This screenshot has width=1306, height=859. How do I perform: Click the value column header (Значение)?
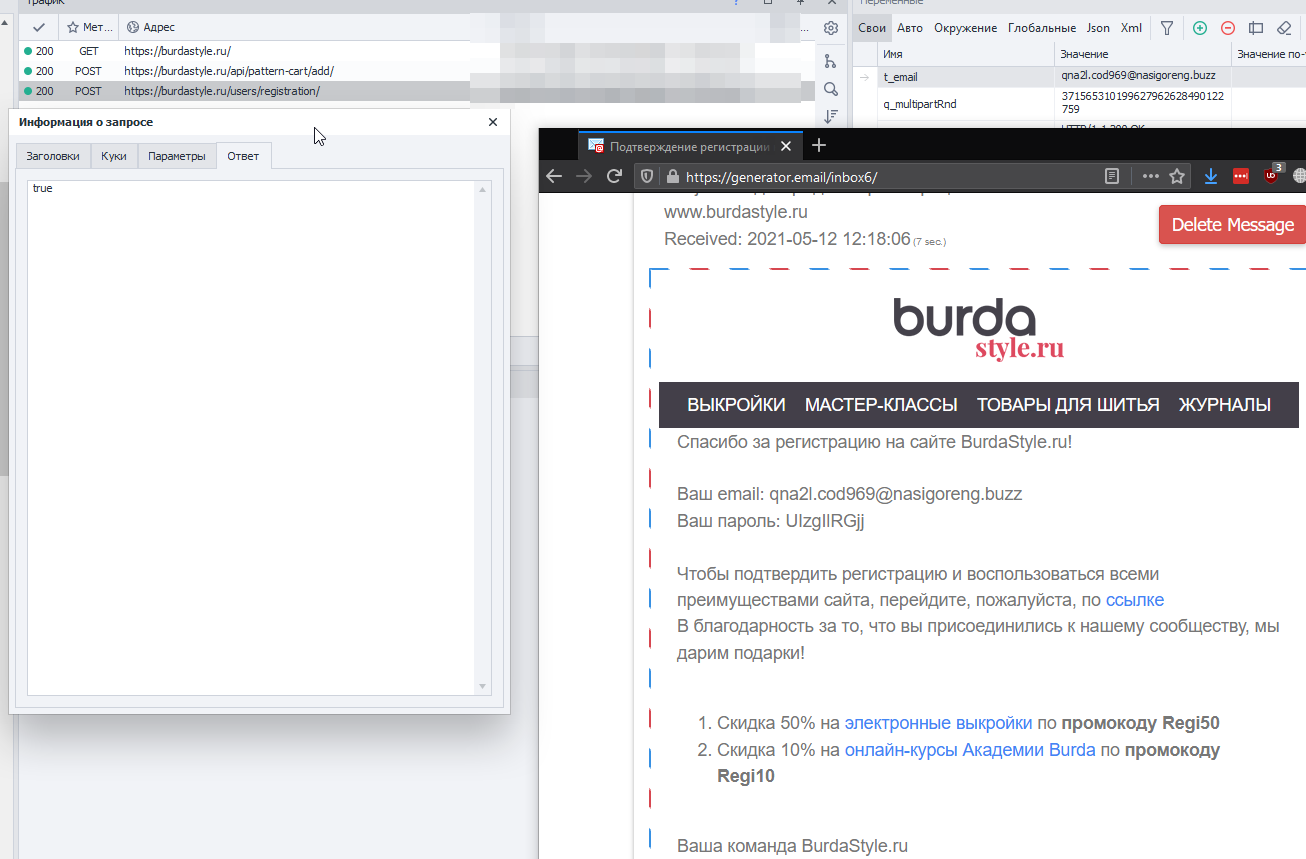tap(1143, 54)
